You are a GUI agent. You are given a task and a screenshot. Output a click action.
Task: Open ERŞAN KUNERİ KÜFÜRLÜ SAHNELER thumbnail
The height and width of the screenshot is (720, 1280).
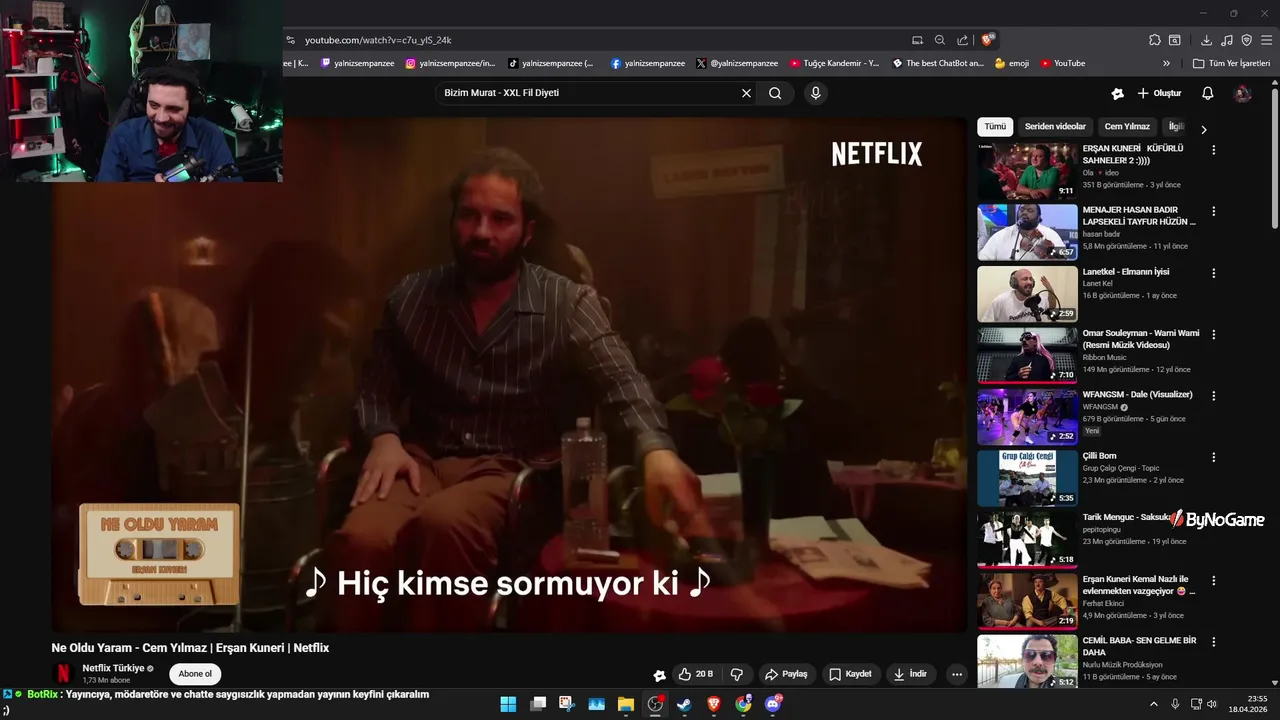click(1027, 170)
